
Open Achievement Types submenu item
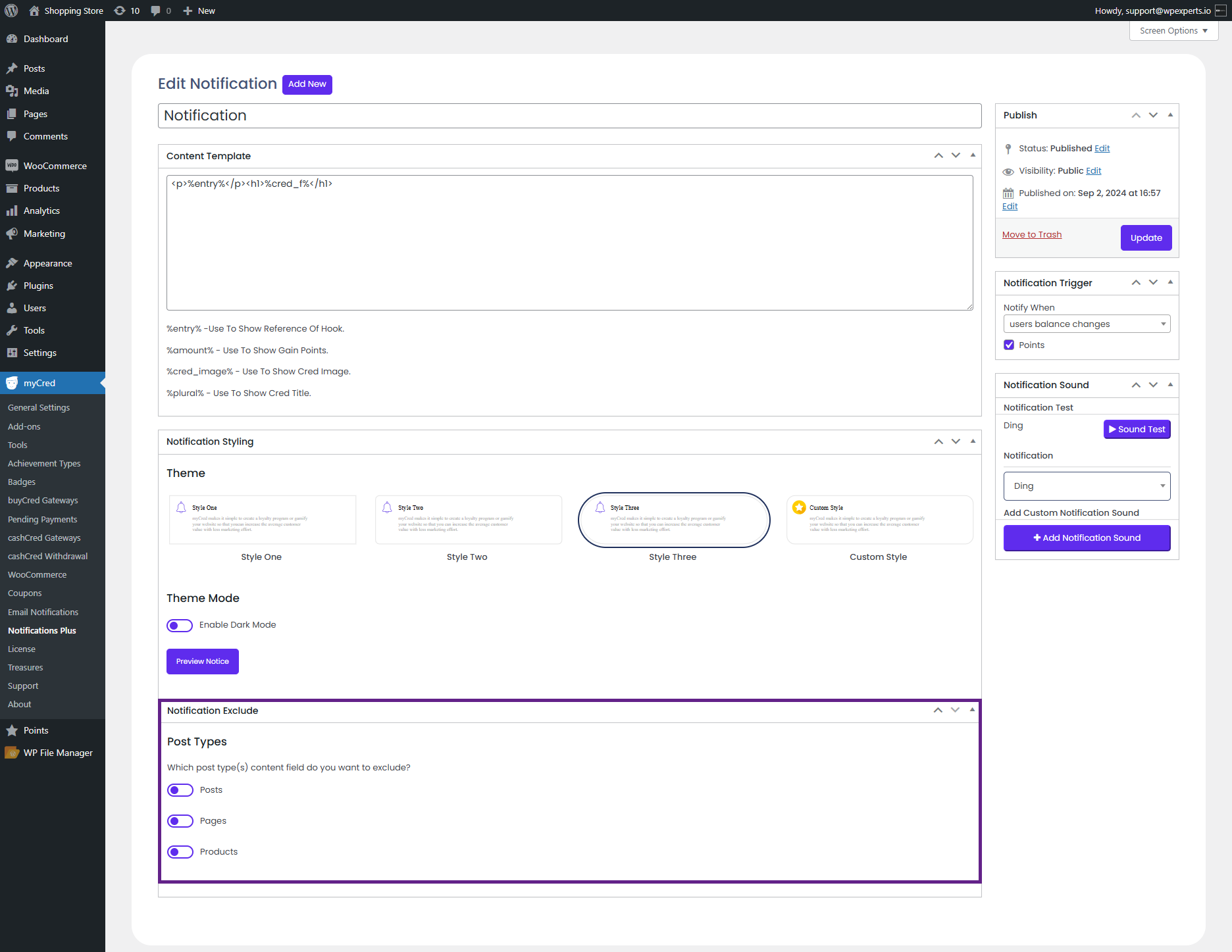pos(44,463)
